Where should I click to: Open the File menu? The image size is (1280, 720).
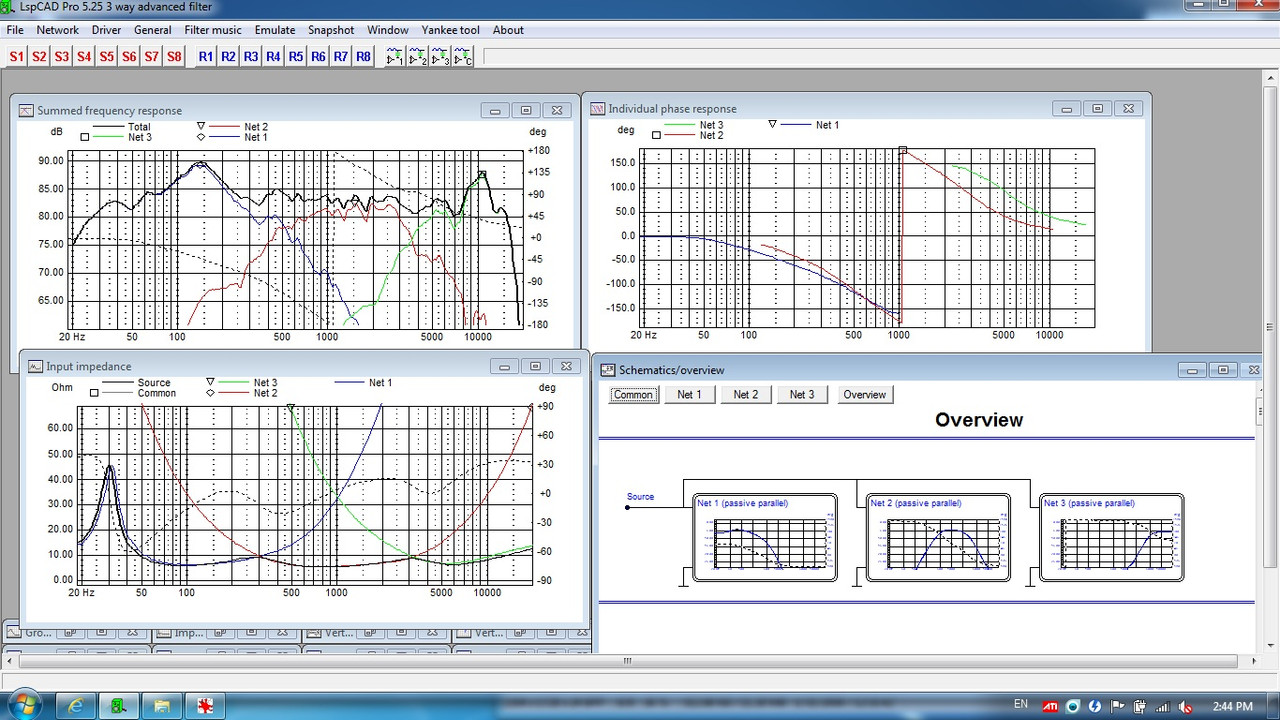[15, 30]
